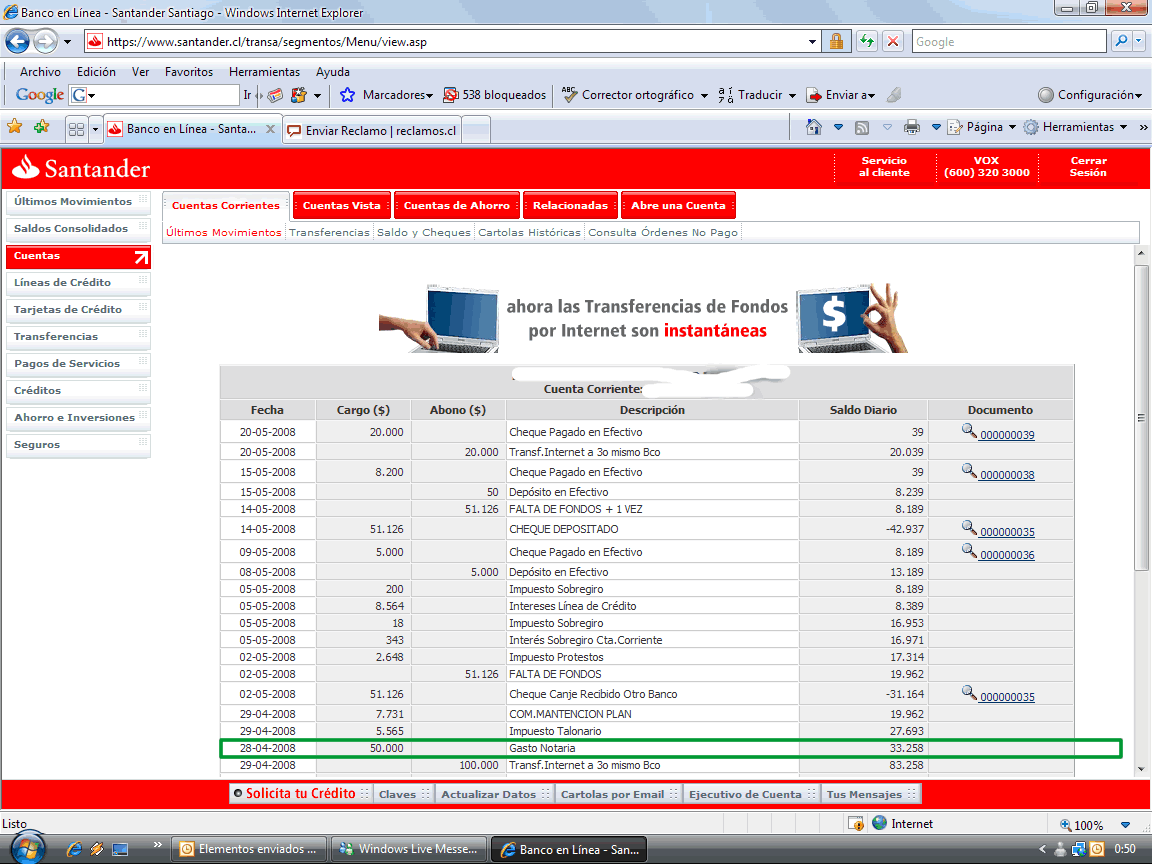Click the Gasto Notaria description cell

(x=651, y=748)
